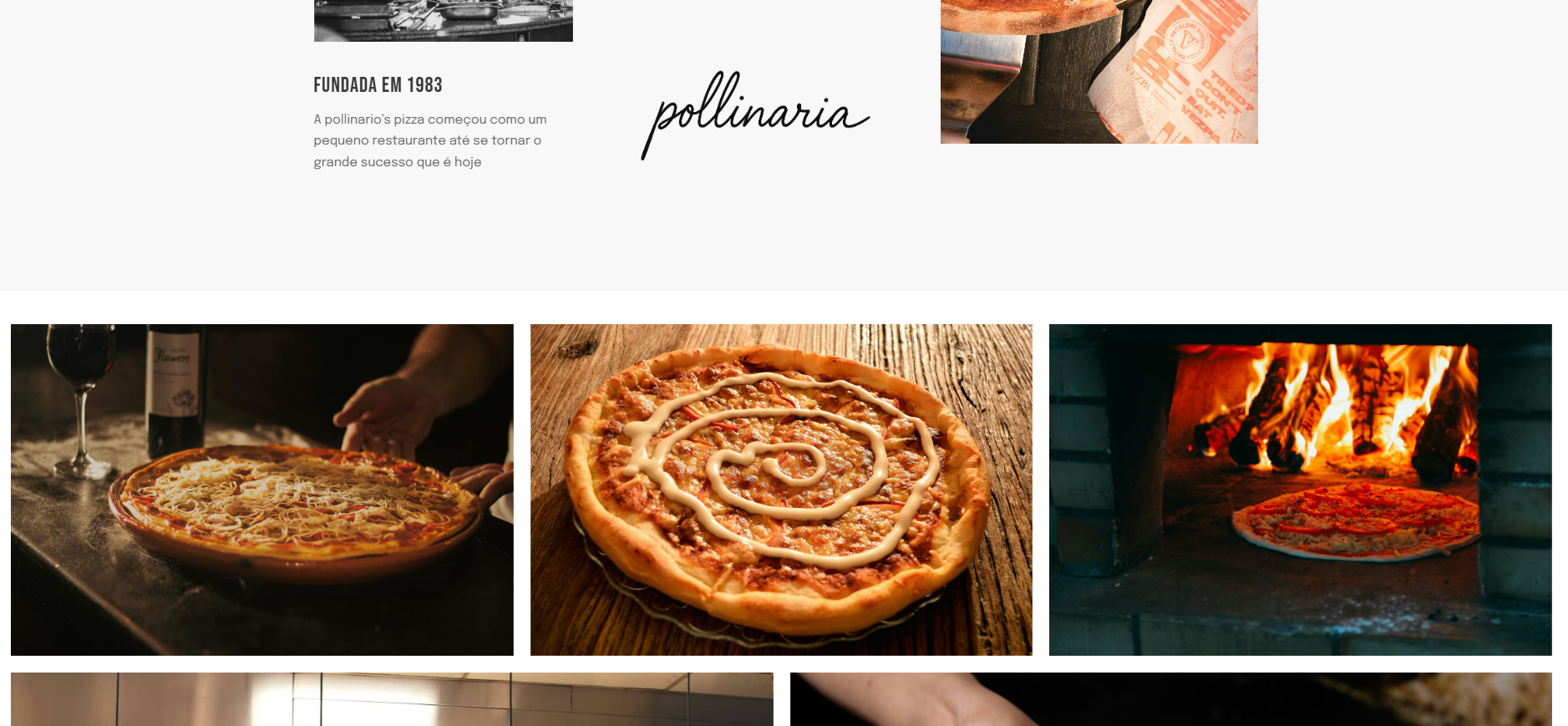Click the text line "pequeno restaurante até se tornar o"
Viewport: 1568px width, 726px height.
(428, 140)
